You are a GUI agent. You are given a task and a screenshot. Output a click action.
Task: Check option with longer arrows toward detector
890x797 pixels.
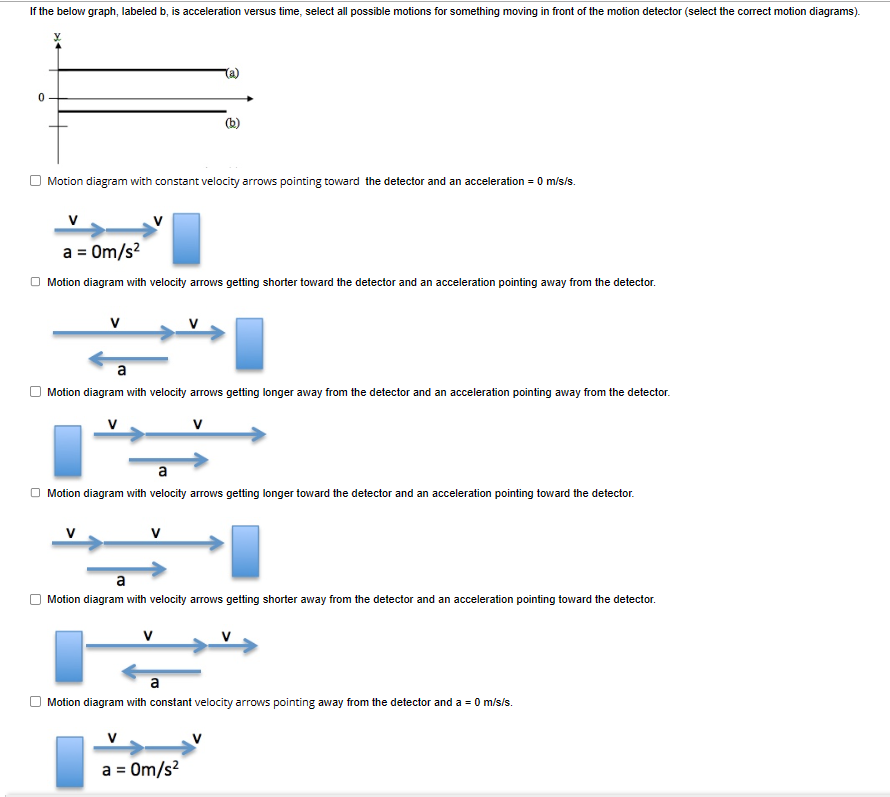coord(35,492)
